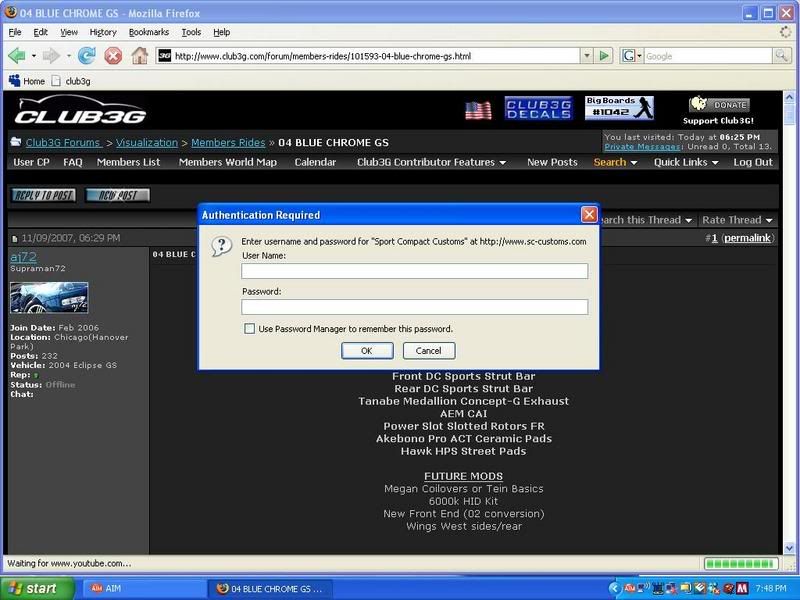Reload the page with the Refresh icon

pos(87,55)
